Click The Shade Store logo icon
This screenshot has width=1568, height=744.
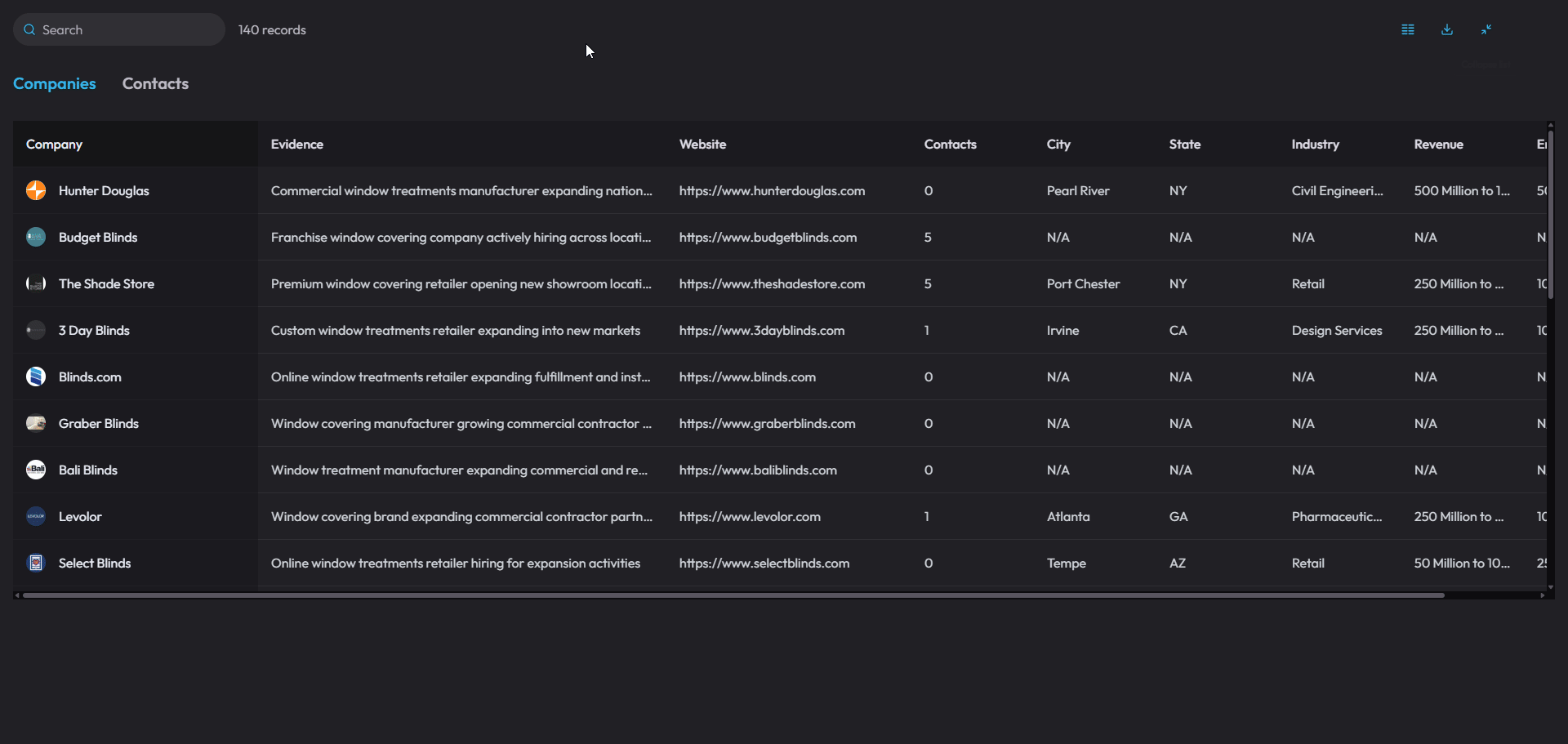pos(36,283)
